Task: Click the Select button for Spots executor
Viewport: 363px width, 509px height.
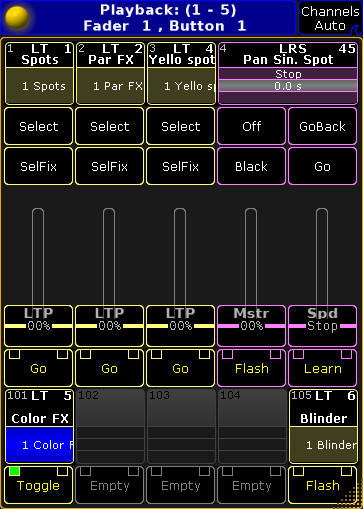Action: [38, 126]
